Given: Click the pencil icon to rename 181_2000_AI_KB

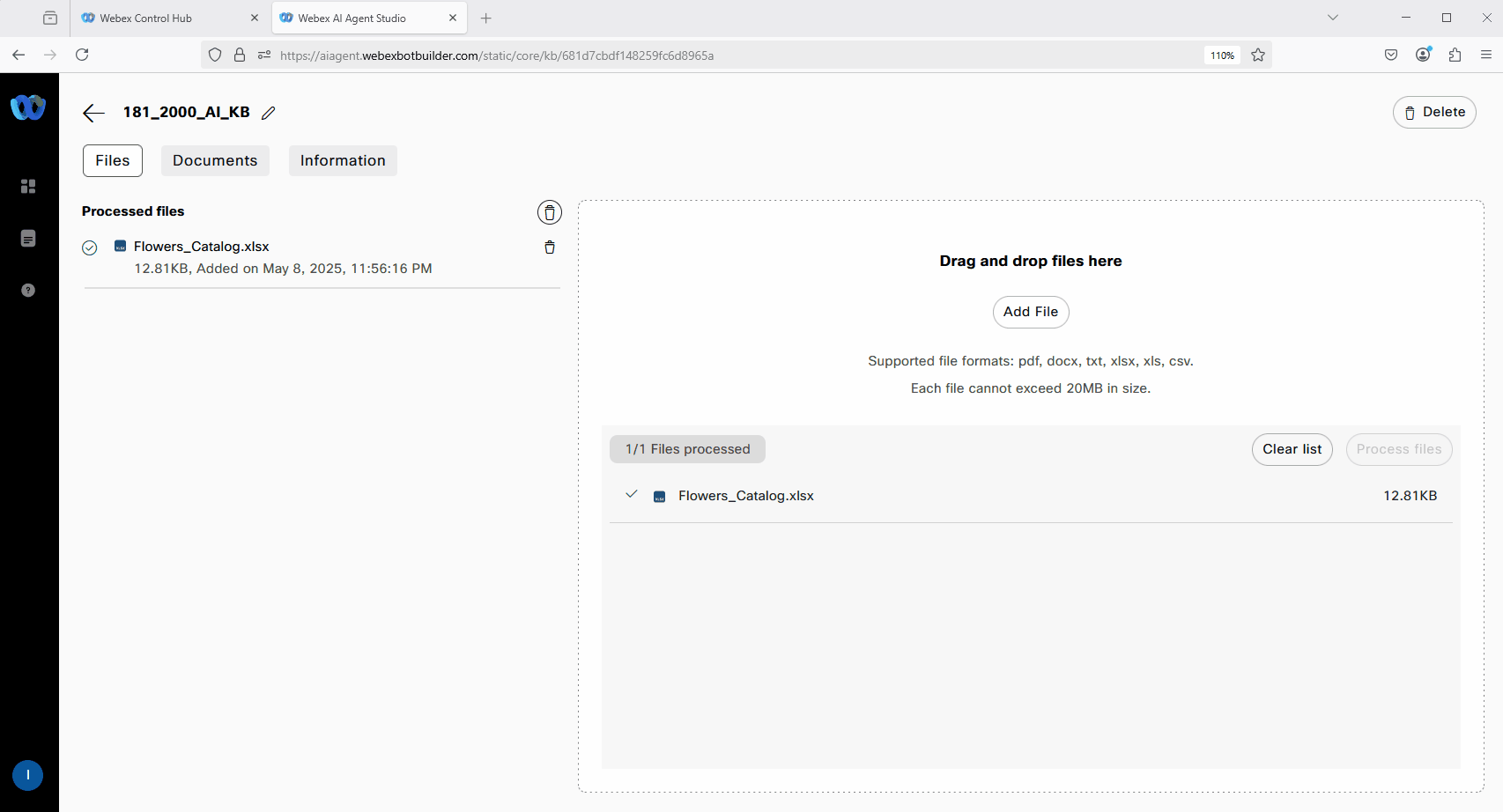Looking at the screenshot, I should [x=269, y=113].
